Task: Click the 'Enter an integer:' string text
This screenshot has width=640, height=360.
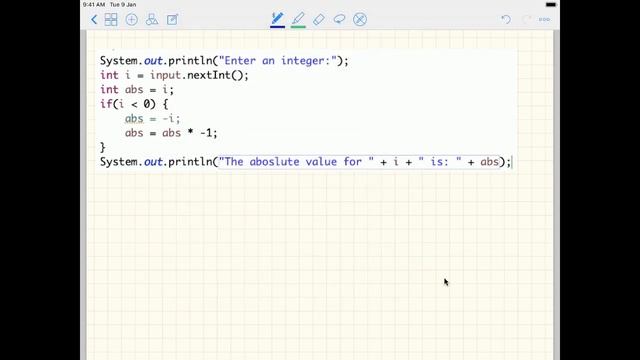Action: tap(278, 61)
